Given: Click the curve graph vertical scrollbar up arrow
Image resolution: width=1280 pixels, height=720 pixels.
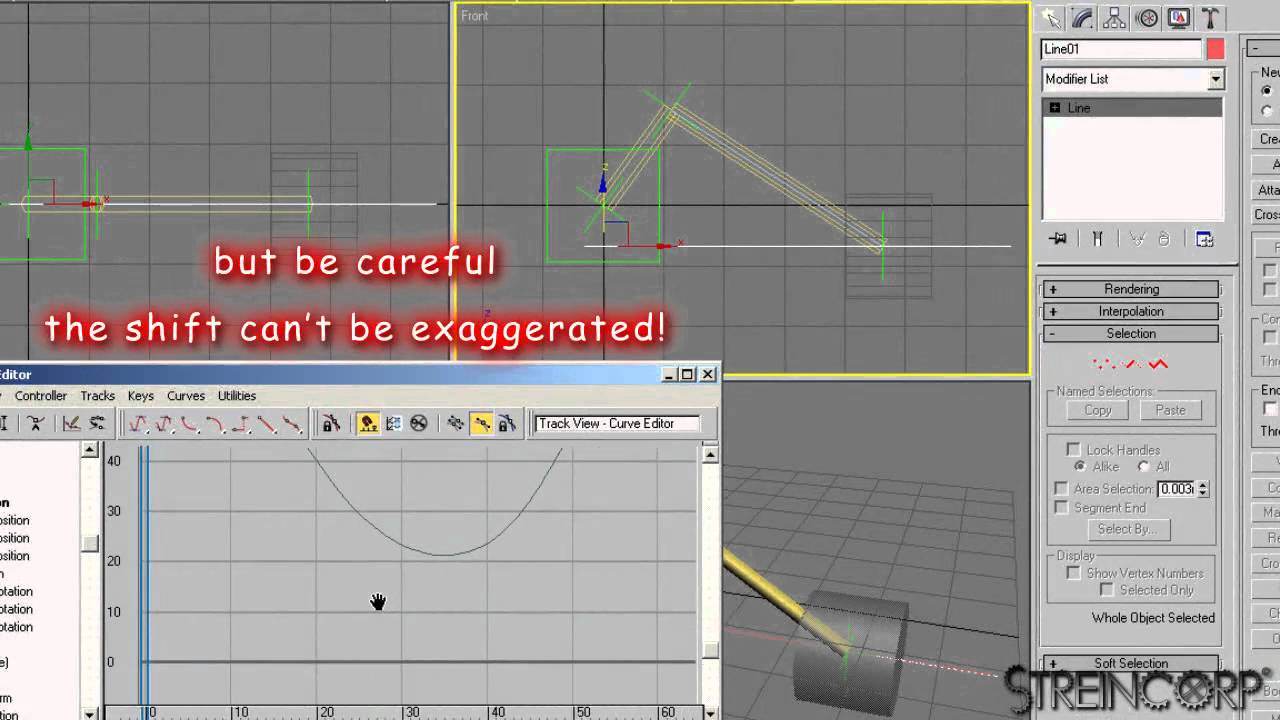Looking at the screenshot, I should (x=710, y=454).
